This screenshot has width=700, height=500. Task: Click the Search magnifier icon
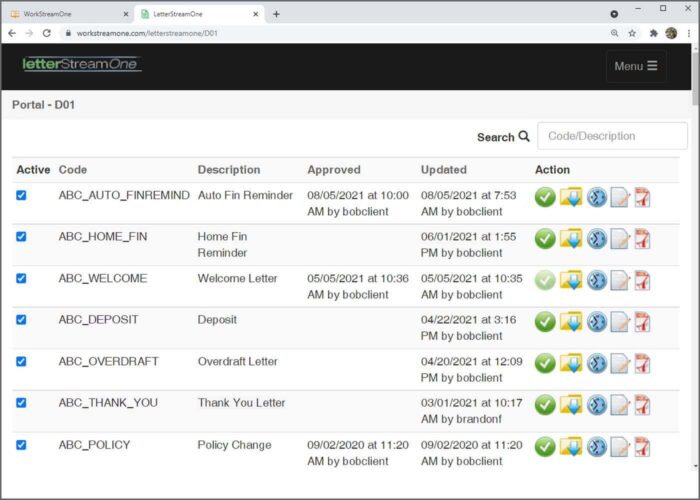coord(524,136)
